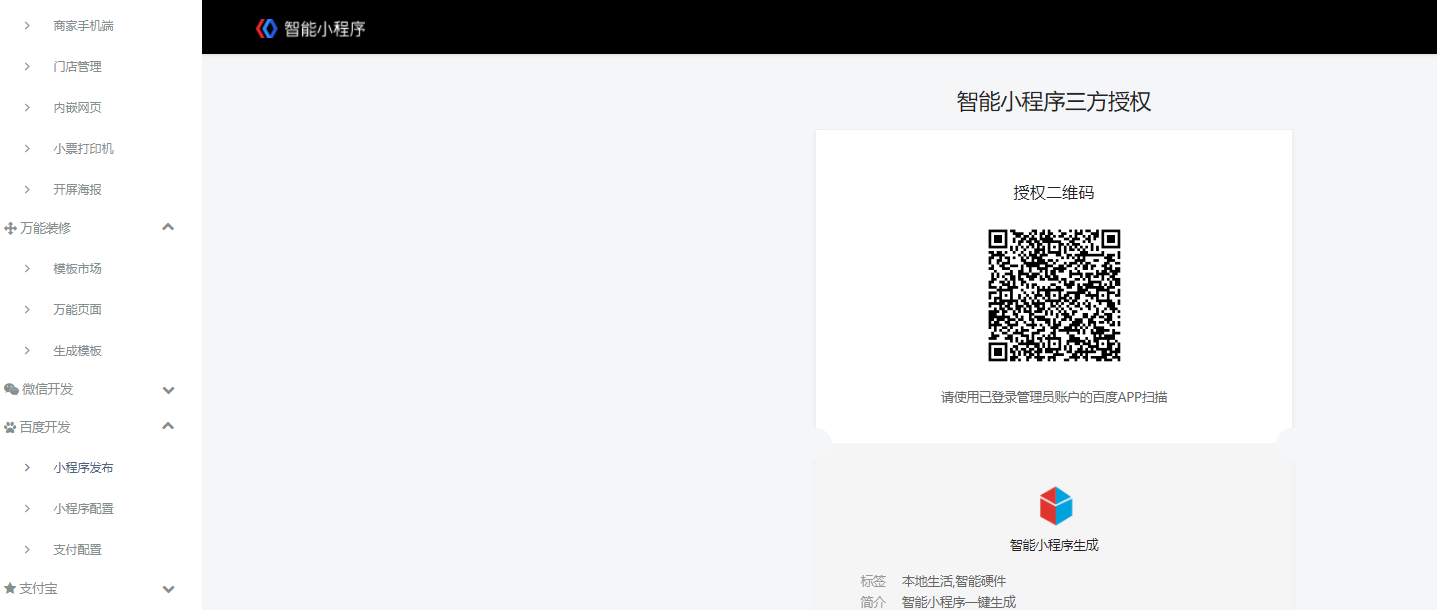1437x610 pixels.
Task: Click the WeChat icon beside 微信开发
Action: [11, 389]
